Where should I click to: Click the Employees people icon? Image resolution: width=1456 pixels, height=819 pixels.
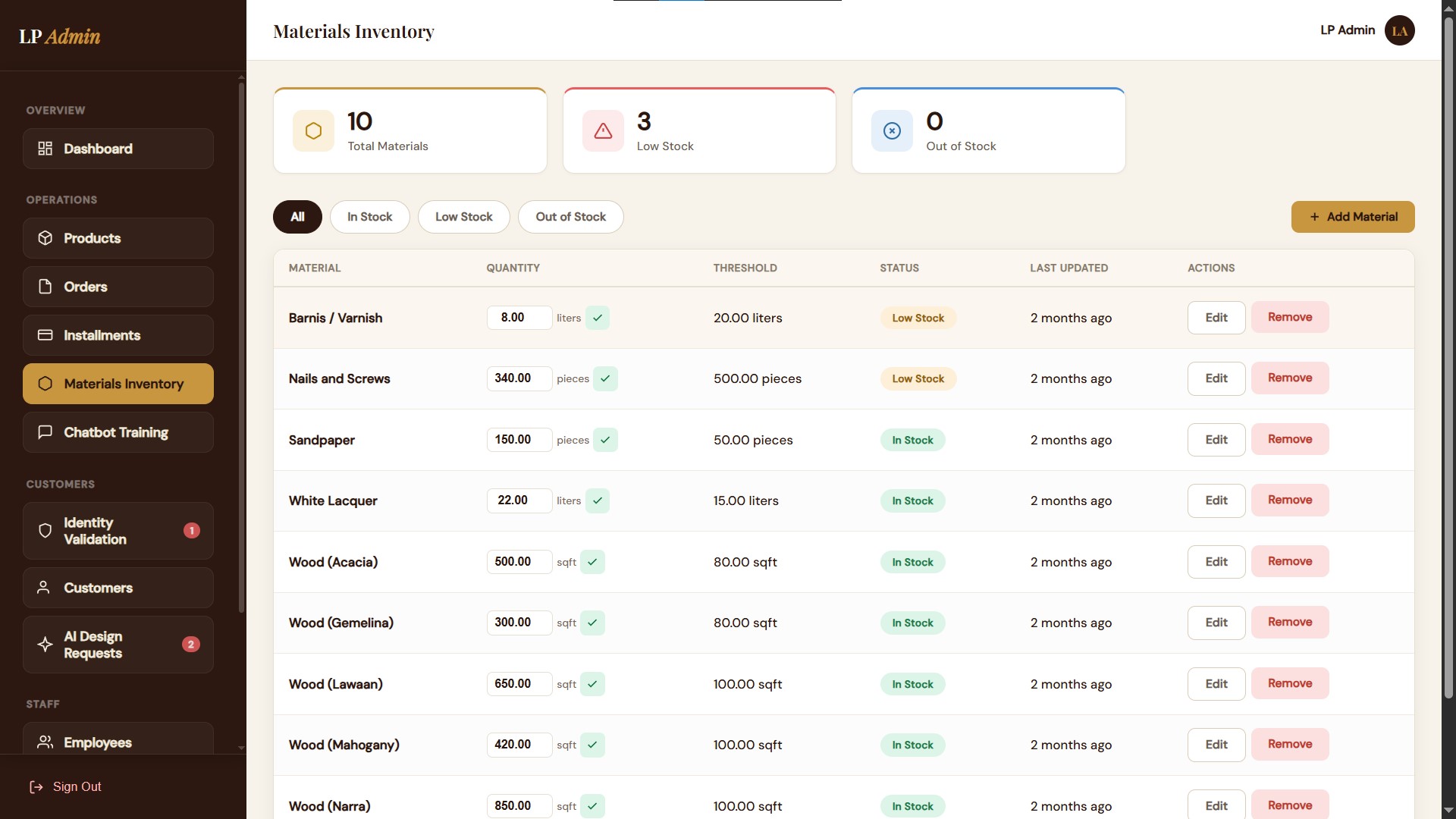[45, 742]
